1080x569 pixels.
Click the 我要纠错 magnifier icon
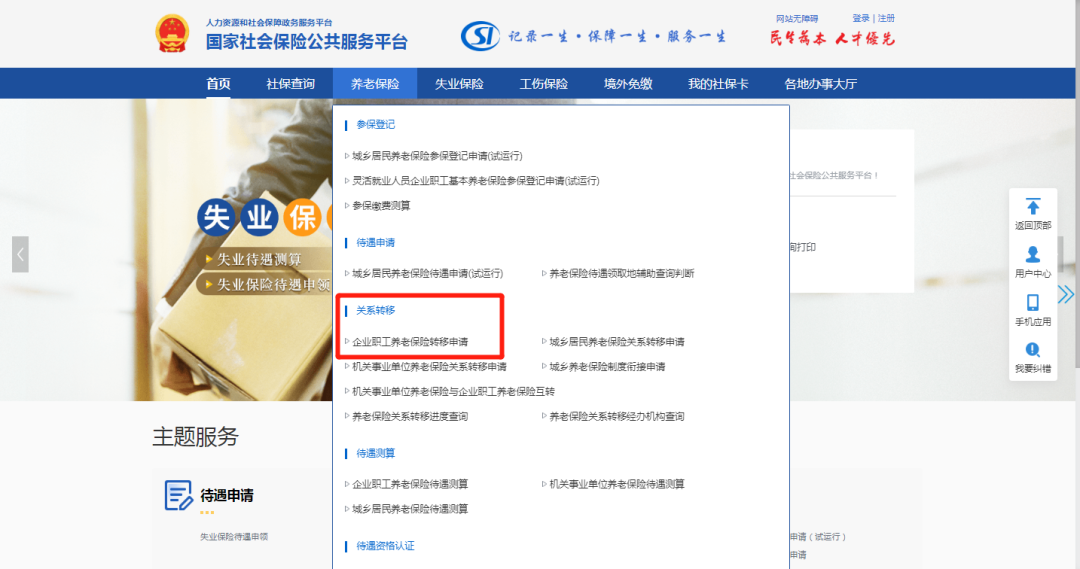[x=1033, y=351]
